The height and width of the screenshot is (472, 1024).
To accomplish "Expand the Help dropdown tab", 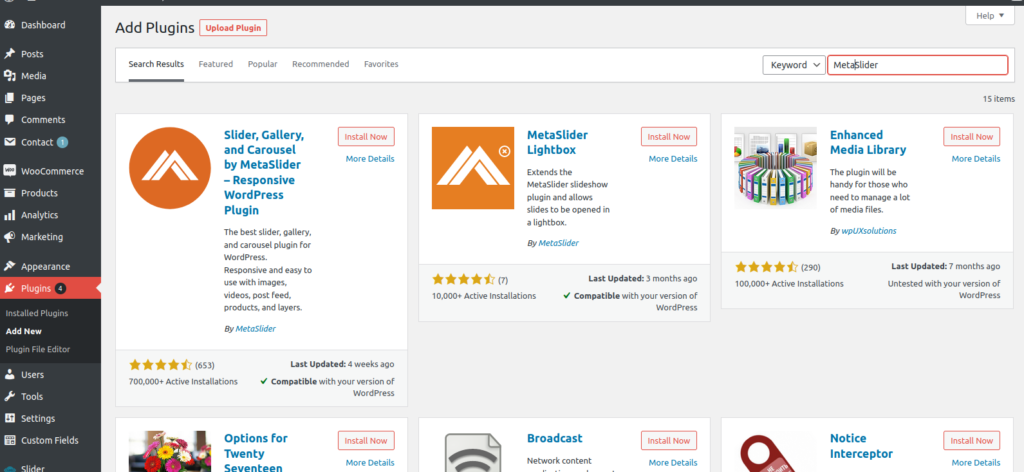I will pos(990,16).
